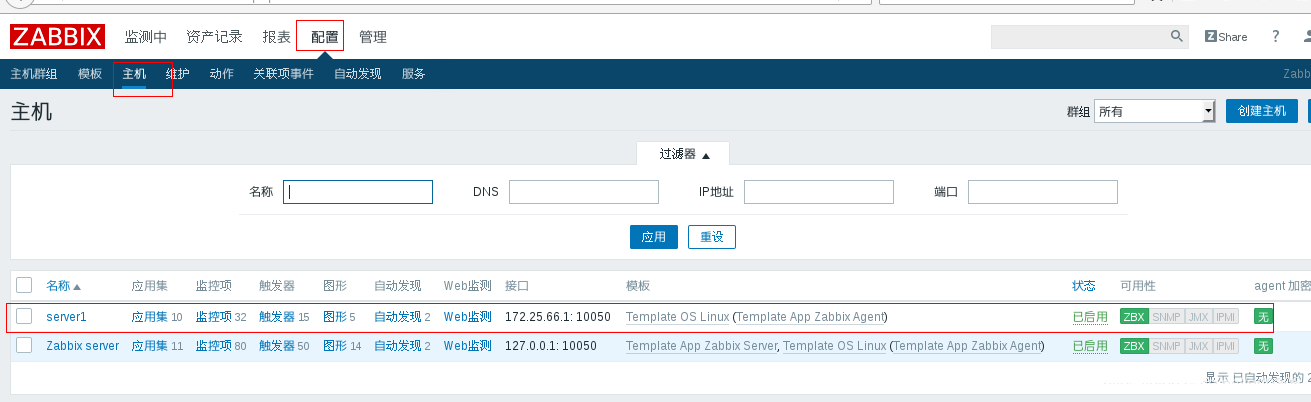Tick the Zabbix server row checkbox
1311x402 pixels.
coord(25,345)
